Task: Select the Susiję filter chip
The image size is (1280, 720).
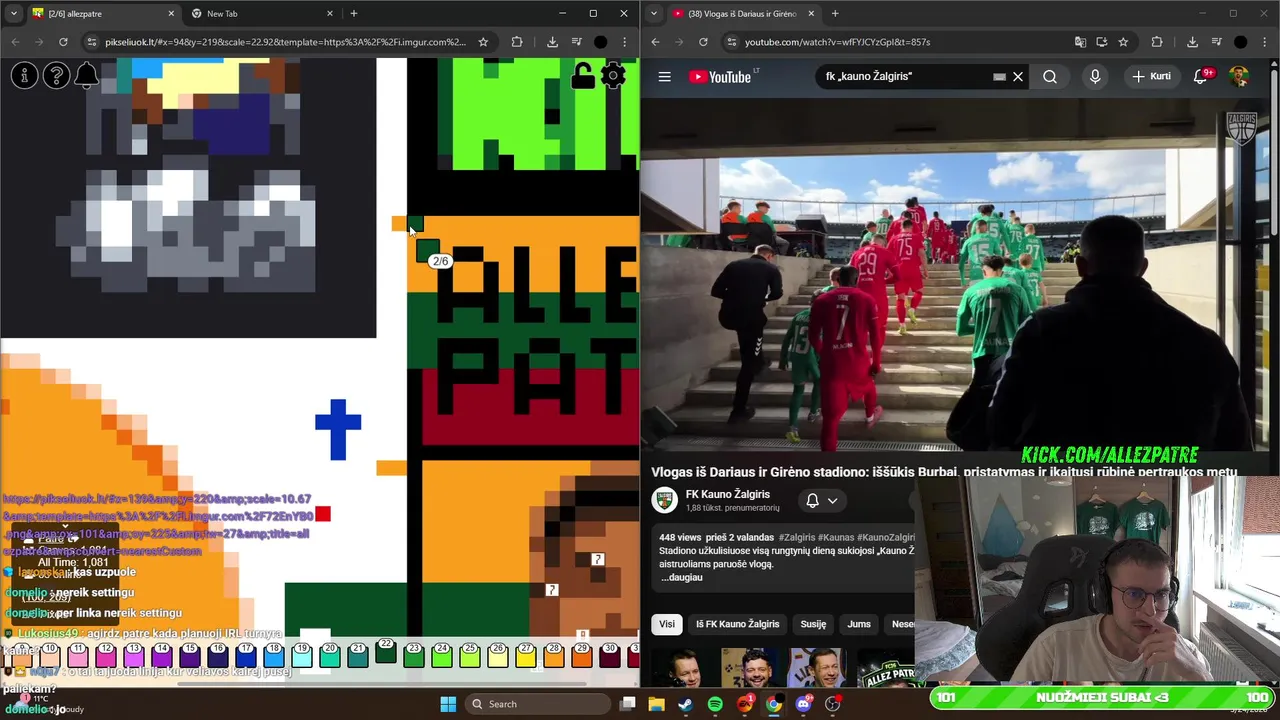Action: click(813, 624)
